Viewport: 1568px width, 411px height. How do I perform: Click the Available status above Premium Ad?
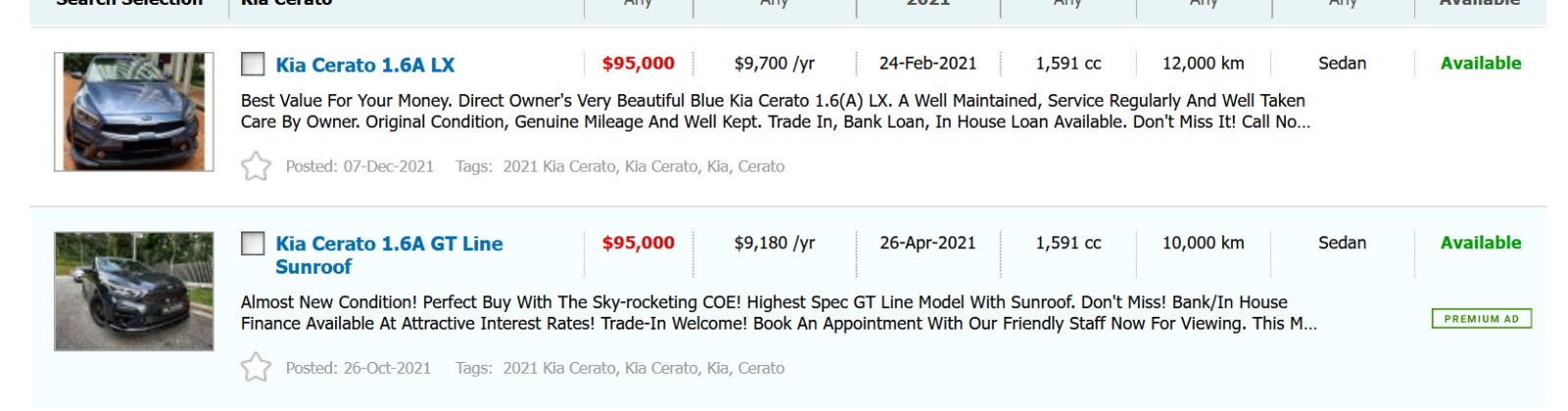tap(1480, 243)
